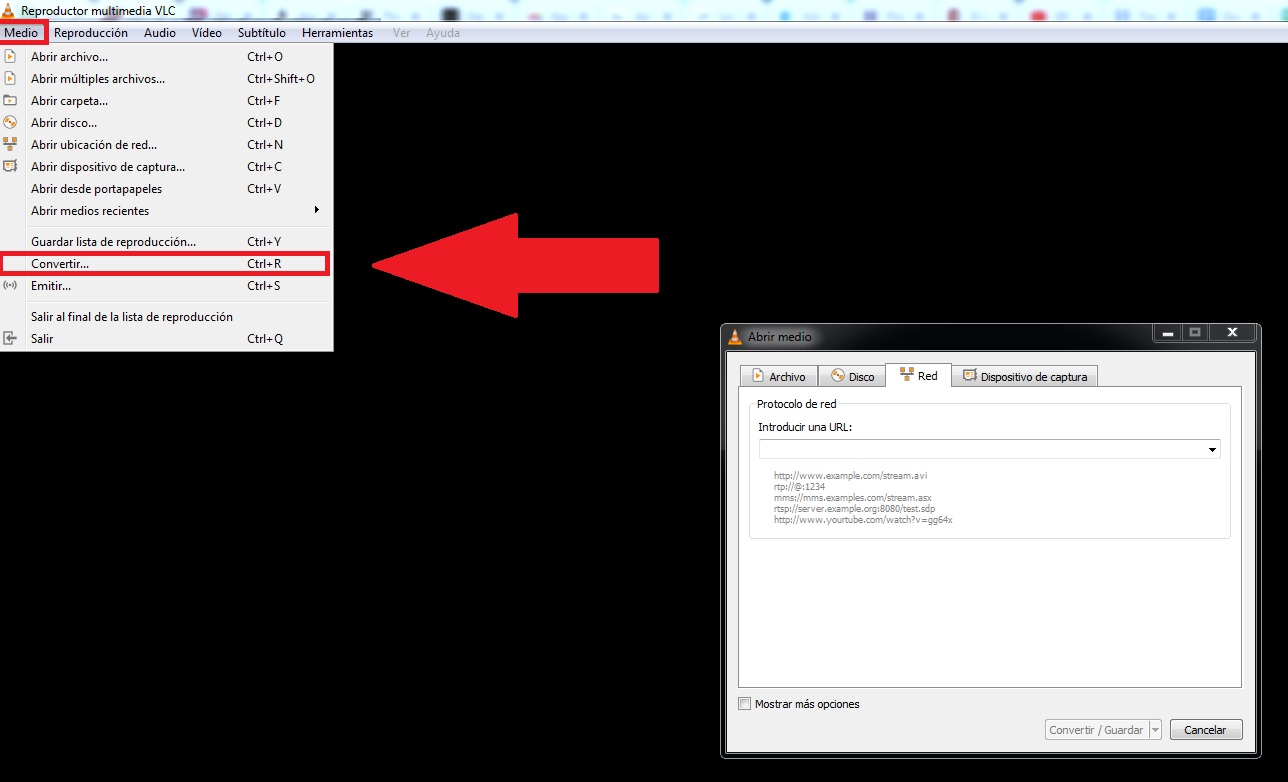1288x782 pixels.
Task: Click the Cancelar button
Action: (x=1205, y=730)
